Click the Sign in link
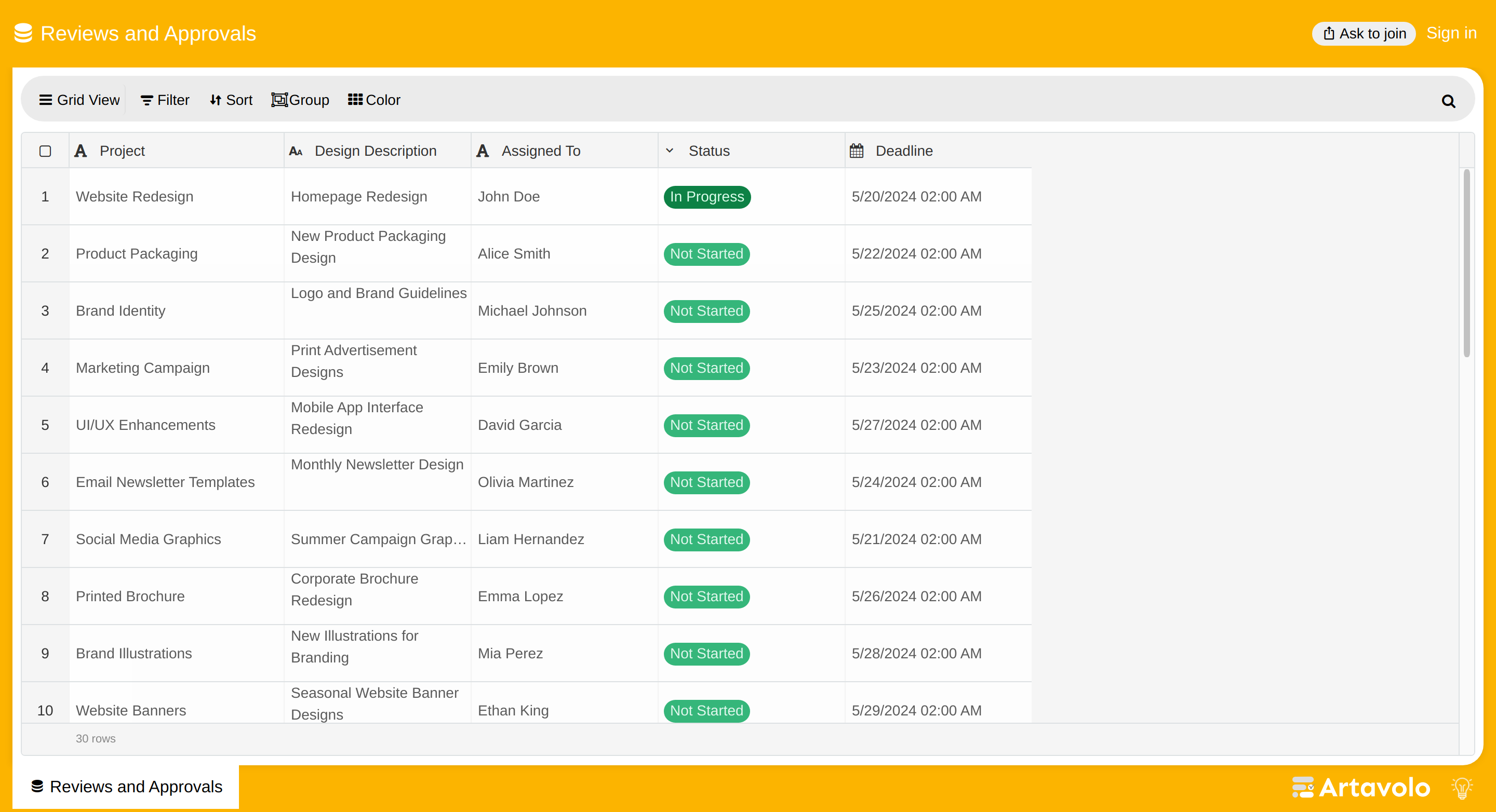The image size is (1496, 812). pos(1451,33)
